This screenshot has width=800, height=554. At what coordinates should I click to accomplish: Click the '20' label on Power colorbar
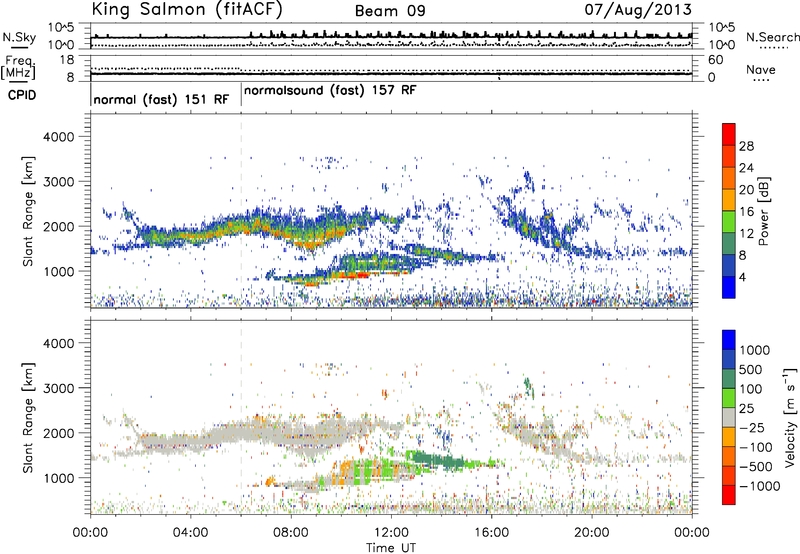click(746, 190)
